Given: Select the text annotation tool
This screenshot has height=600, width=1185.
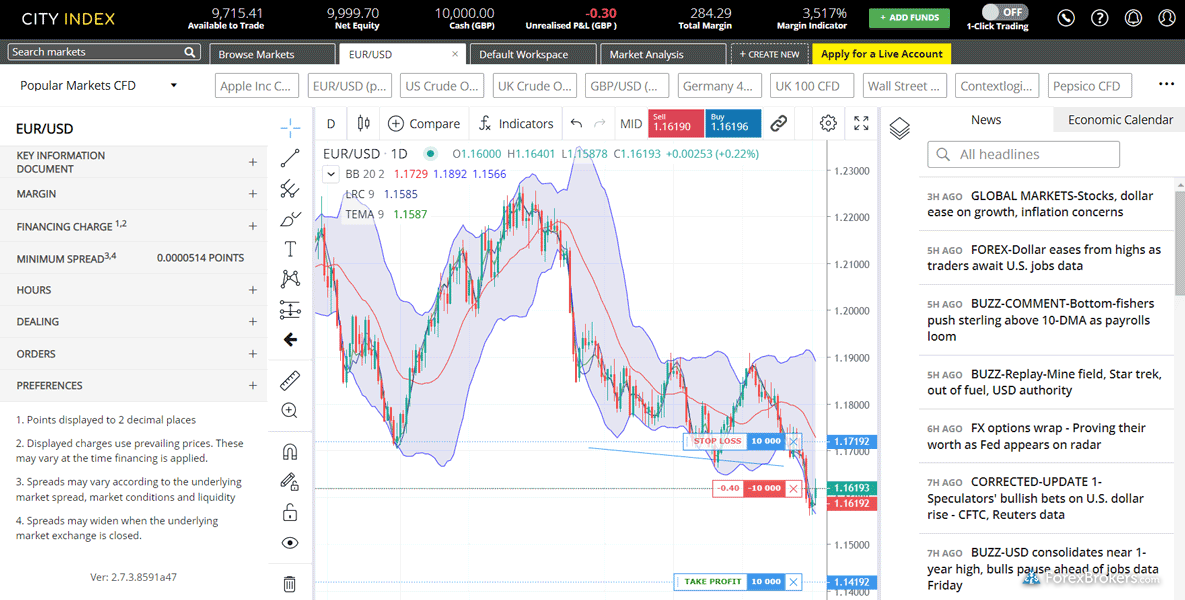Looking at the screenshot, I should point(290,249).
